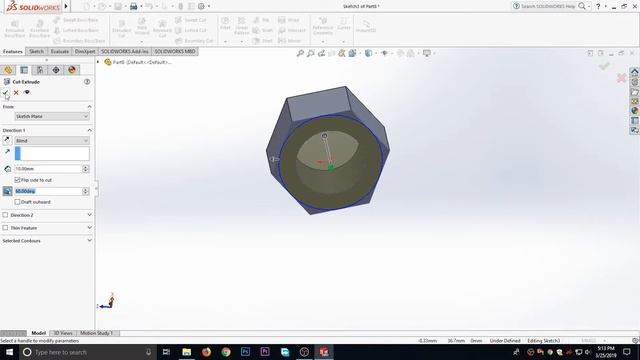Switch to the DimXpert tab
The image size is (640, 360).
click(85, 51)
